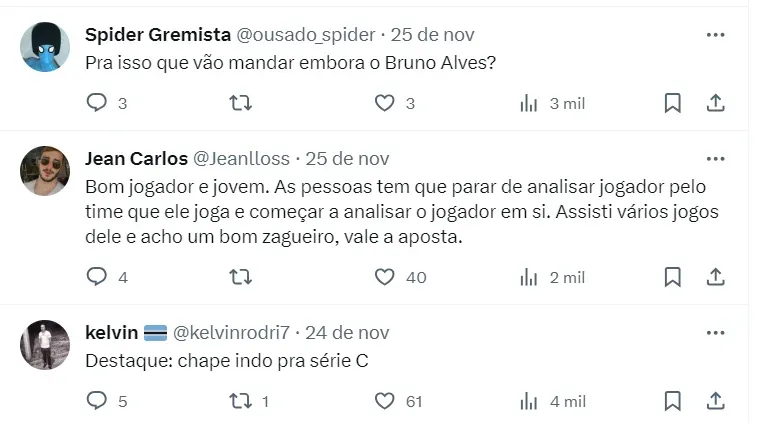Share Jean Carlos's tweet
Image resolution: width=763 pixels, height=423 pixels.
(715, 277)
